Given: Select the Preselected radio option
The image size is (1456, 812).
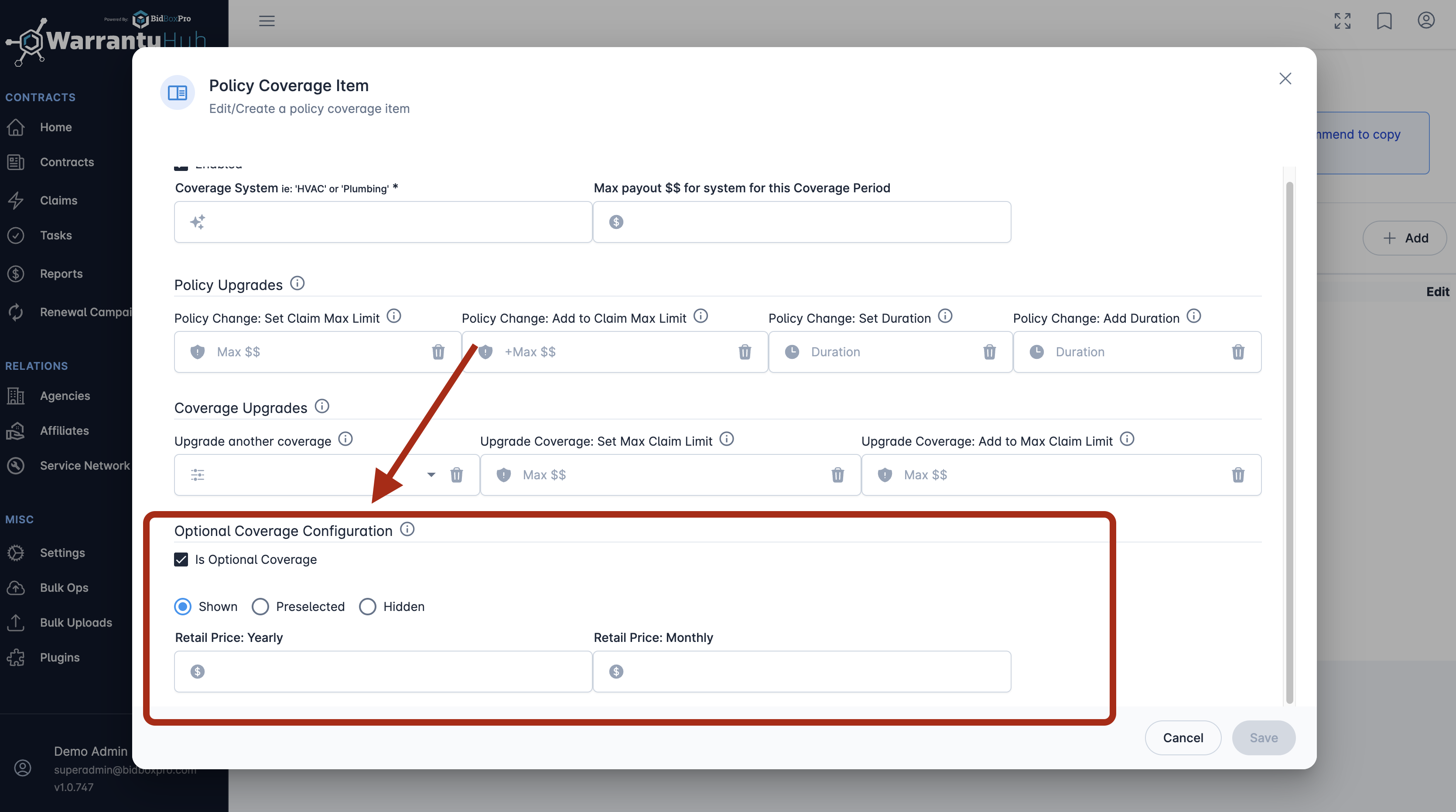Looking at the screenshot, I should pos(260,606).
